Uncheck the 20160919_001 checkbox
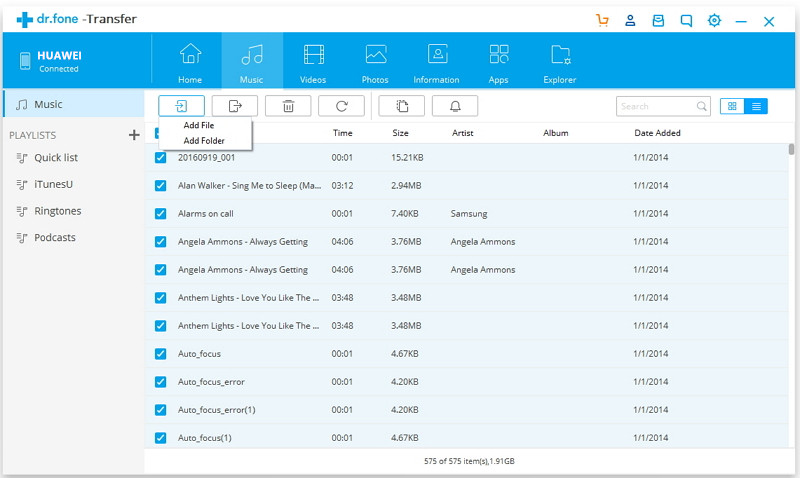Screen dimensions: 800x478 (x=160, y=157)
